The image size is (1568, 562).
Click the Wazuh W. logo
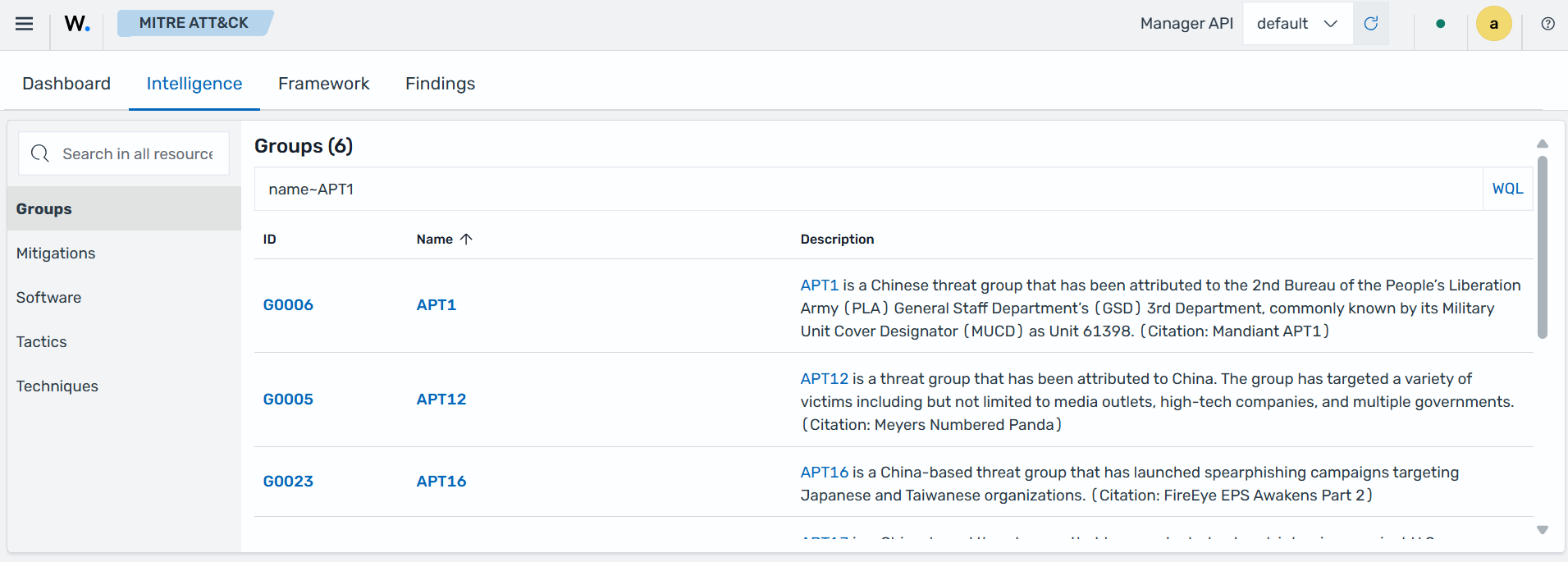[x=77, y=24]
